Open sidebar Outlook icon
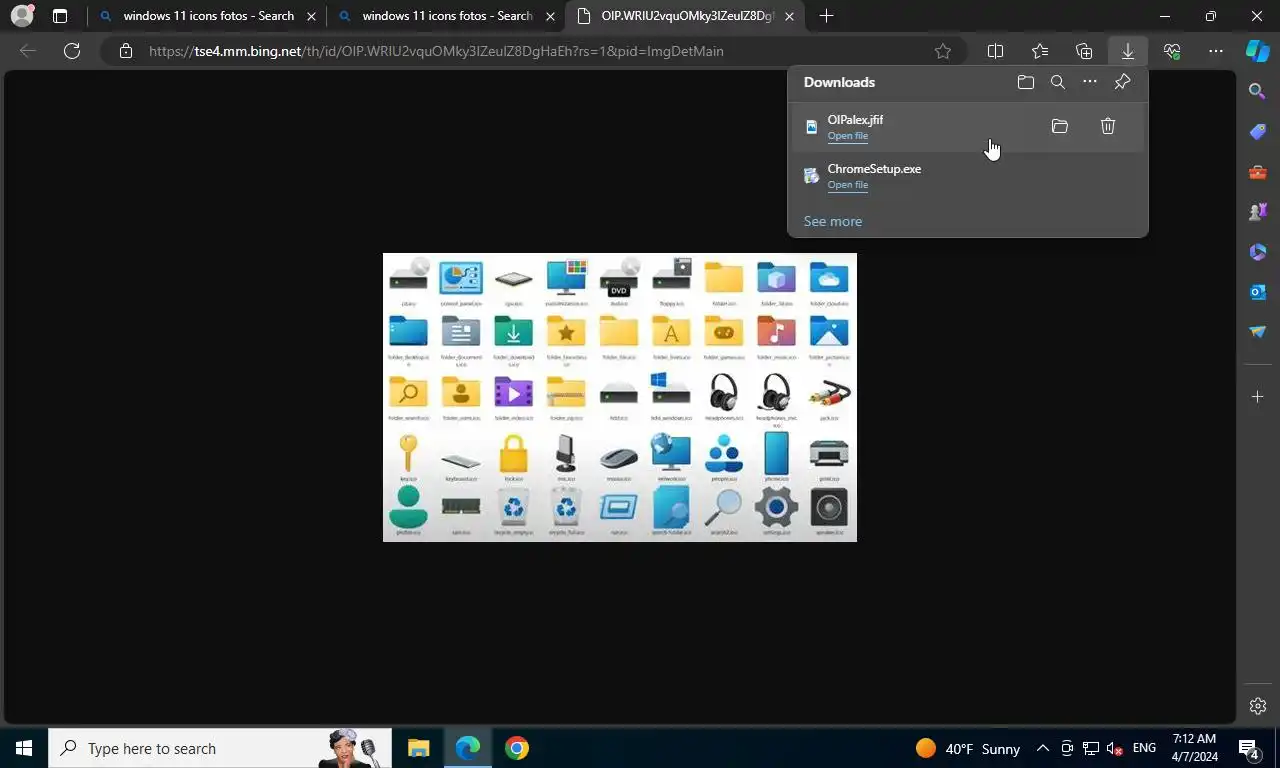1280x768 pixels. 1258,292
